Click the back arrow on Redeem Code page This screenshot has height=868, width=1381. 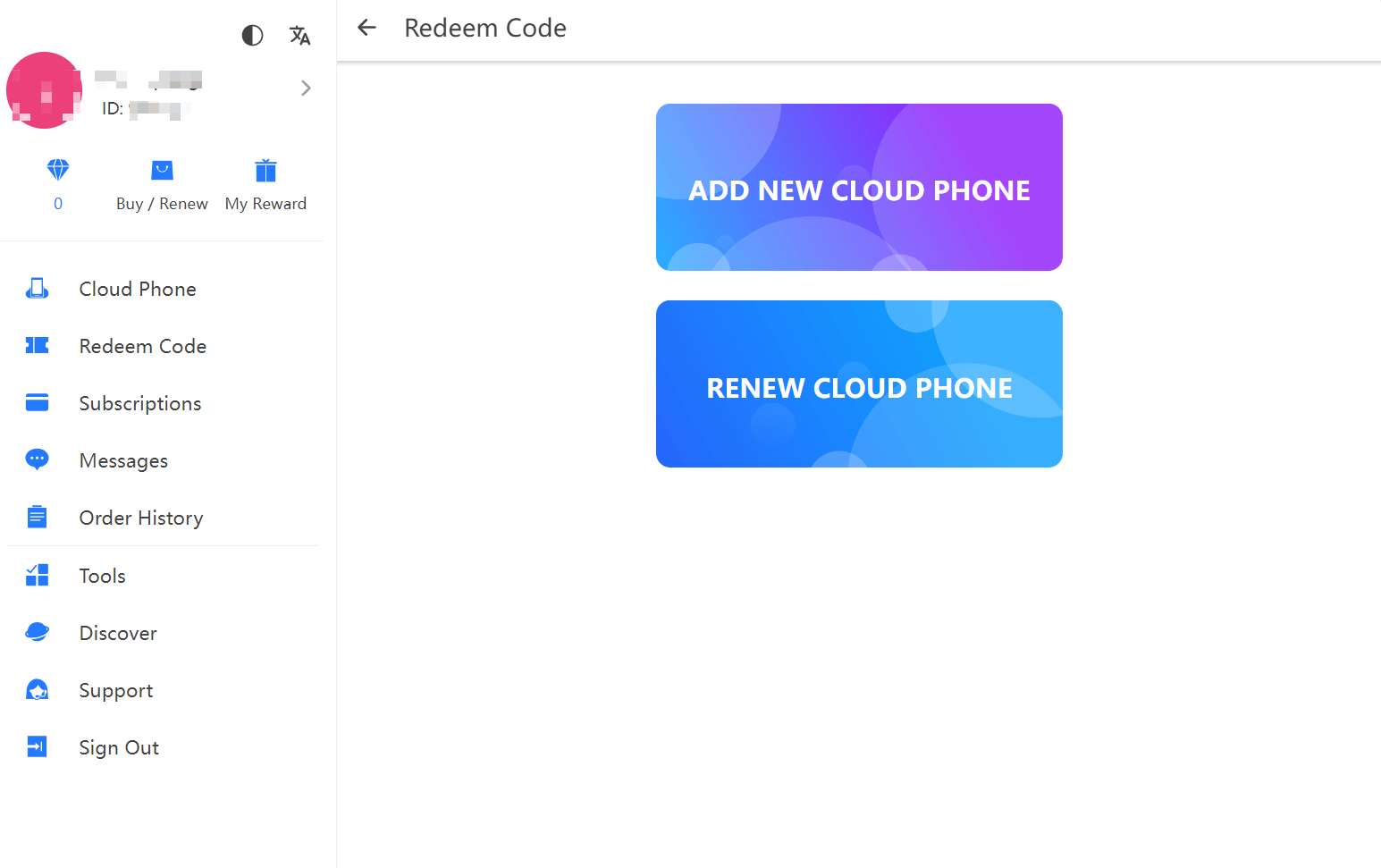366,27
